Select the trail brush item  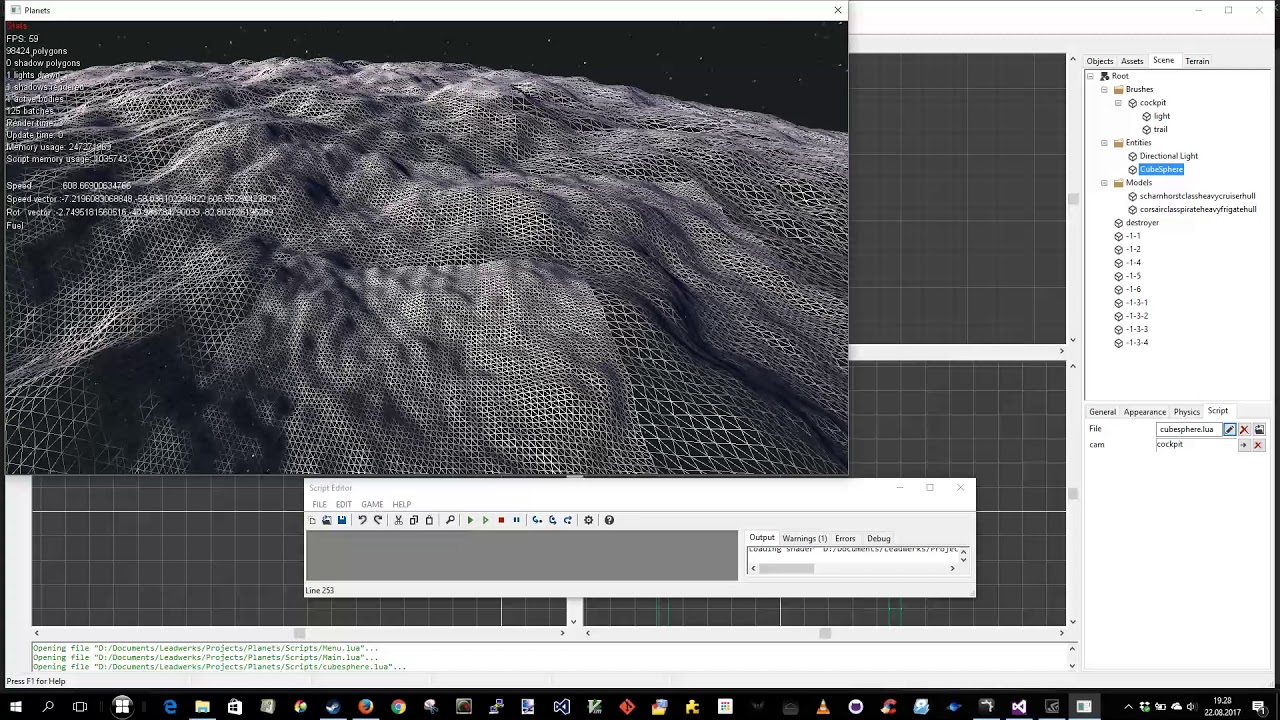click(1160, 129)
